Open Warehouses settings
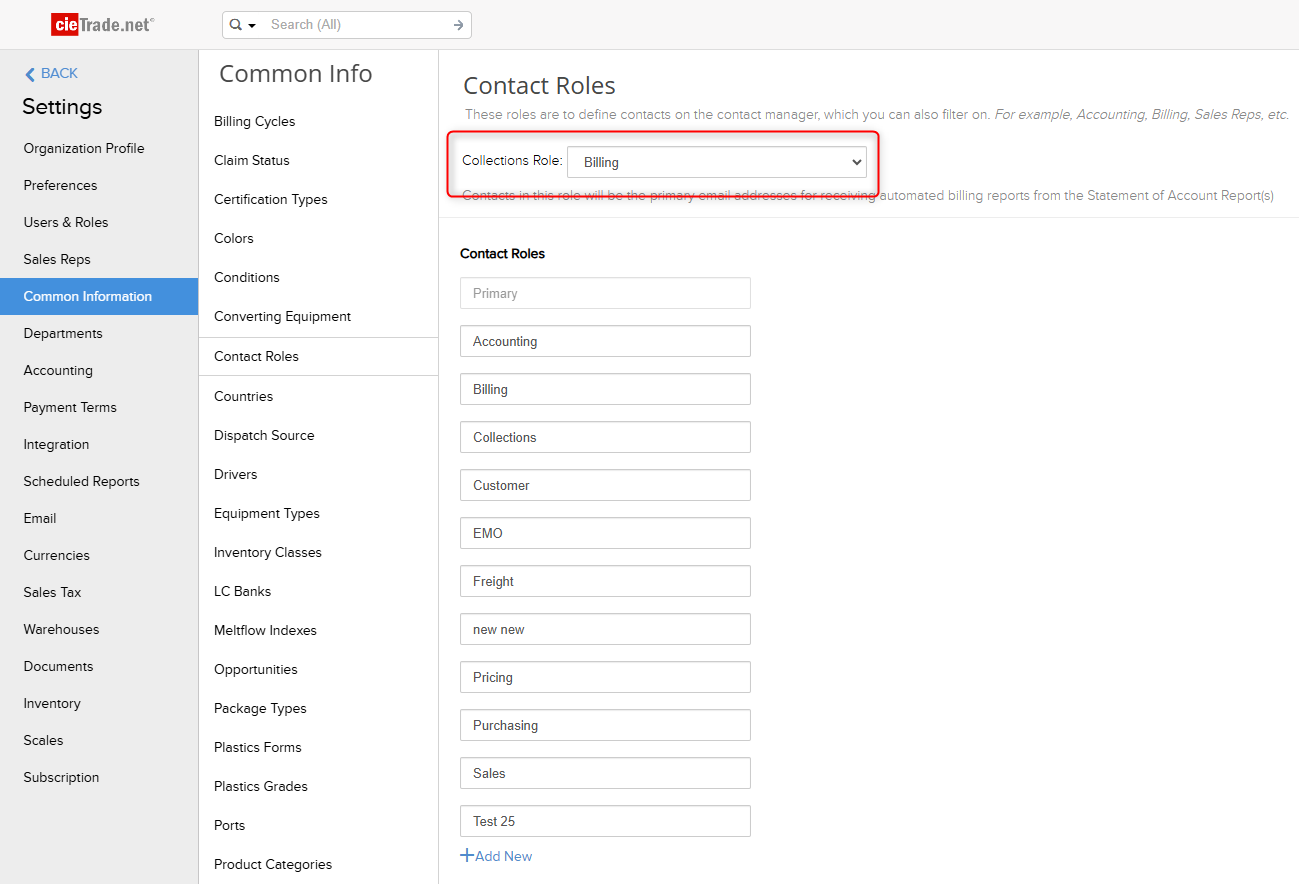Screen dimensions: 1299x884 click(61, 629)
